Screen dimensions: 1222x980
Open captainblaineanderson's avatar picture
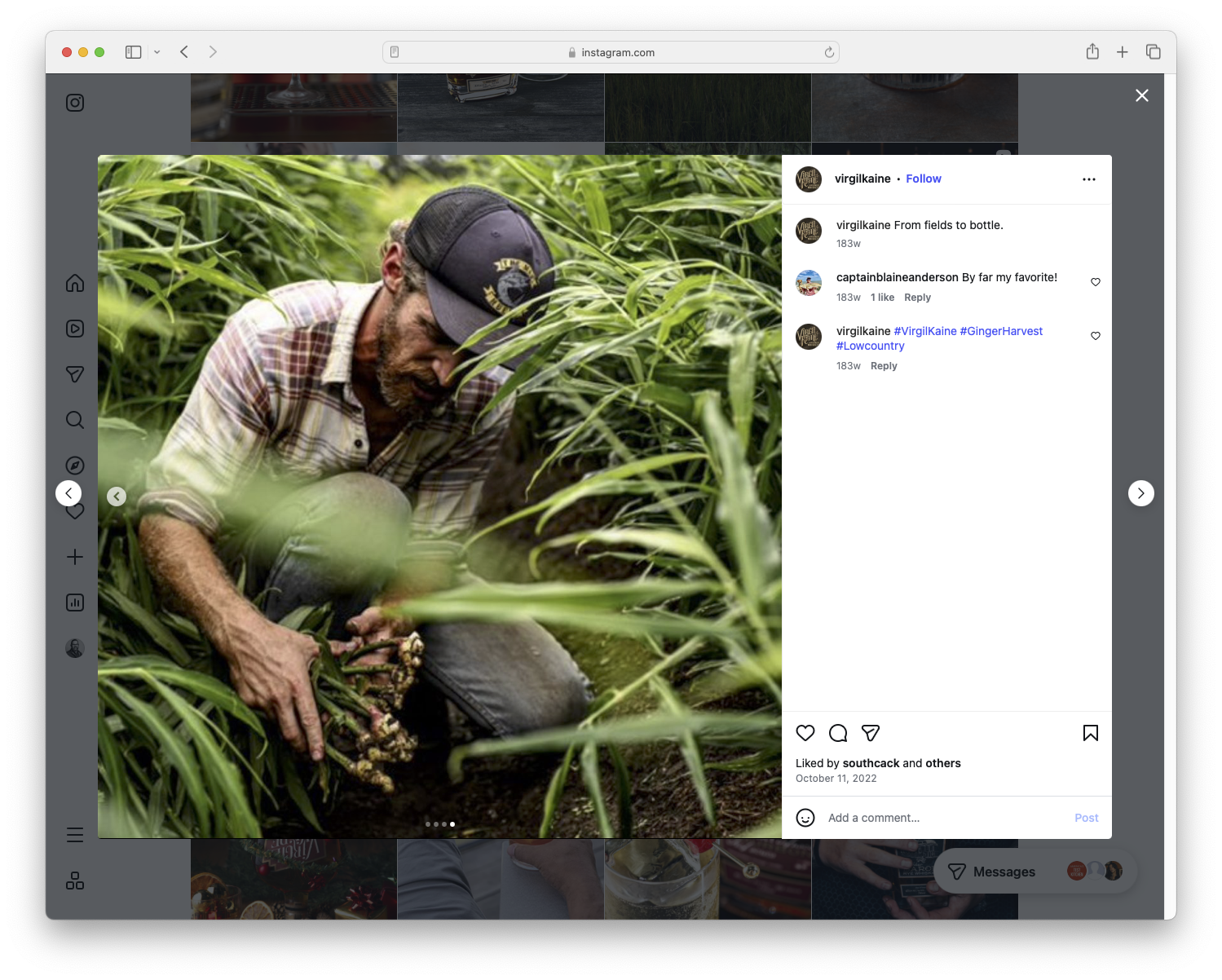pos(809,283)
